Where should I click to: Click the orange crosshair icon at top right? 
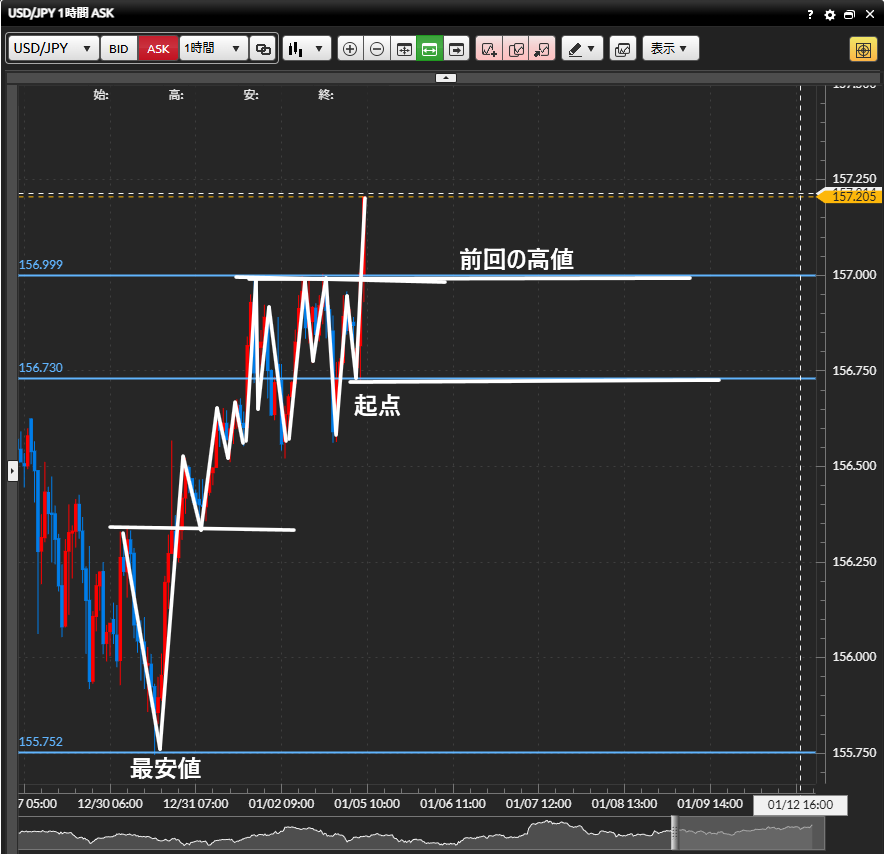[862, 49]
